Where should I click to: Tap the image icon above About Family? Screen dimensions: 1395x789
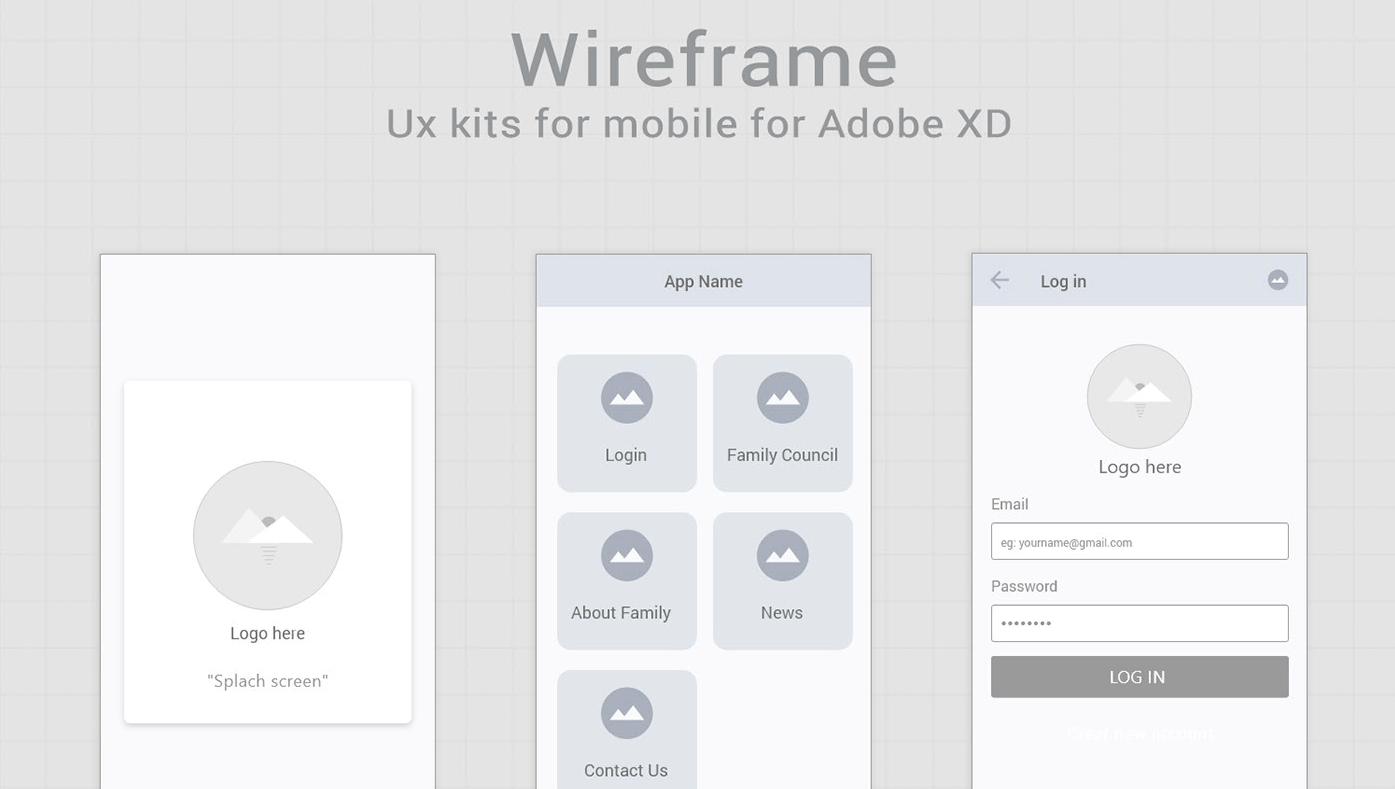[x=627, y=556]
